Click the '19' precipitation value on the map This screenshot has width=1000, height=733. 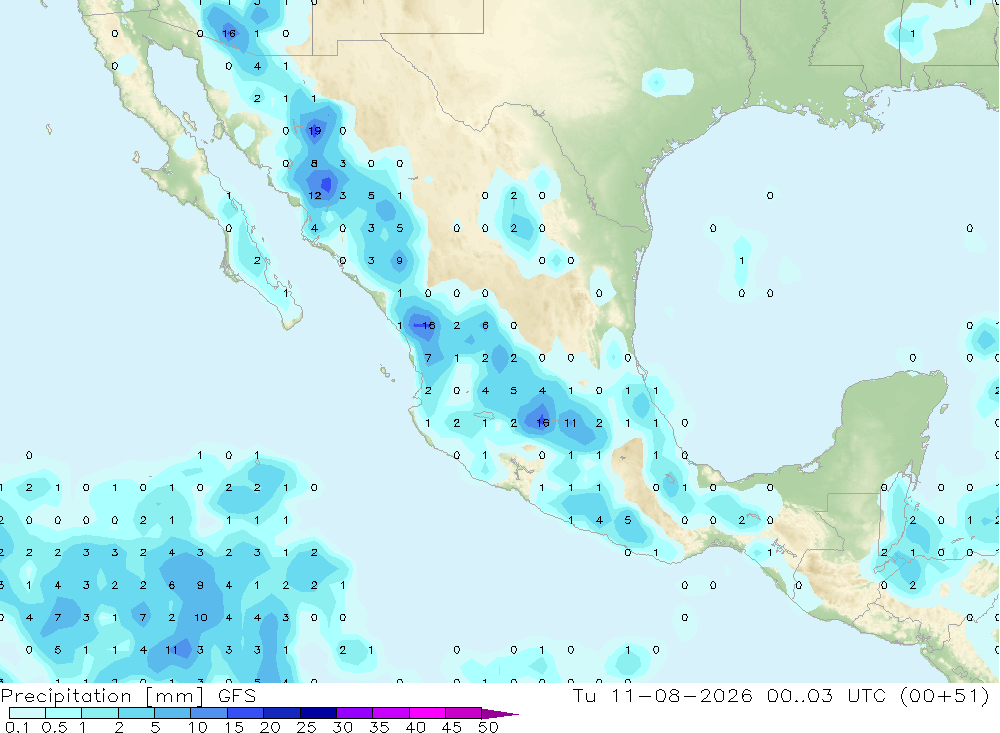(x=314, y=131)
